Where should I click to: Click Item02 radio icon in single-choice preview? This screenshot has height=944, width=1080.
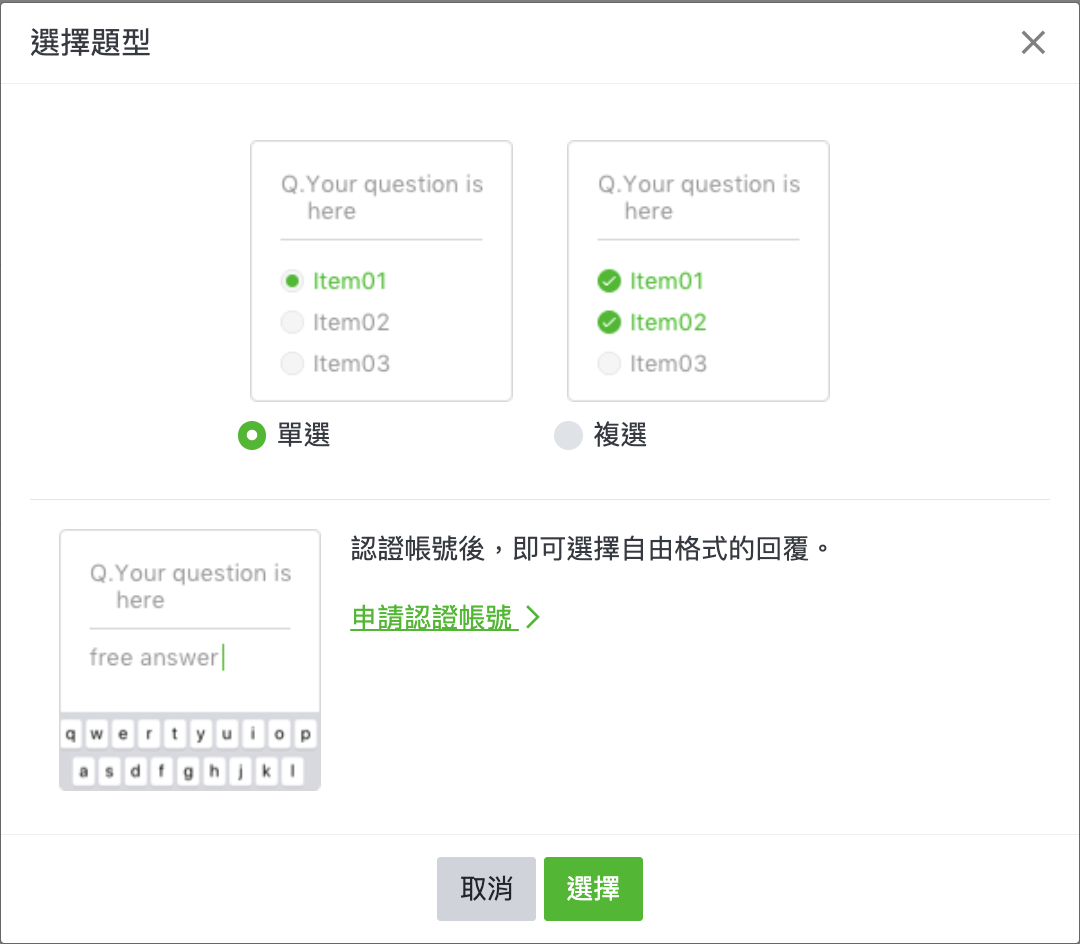pos(292,322)
